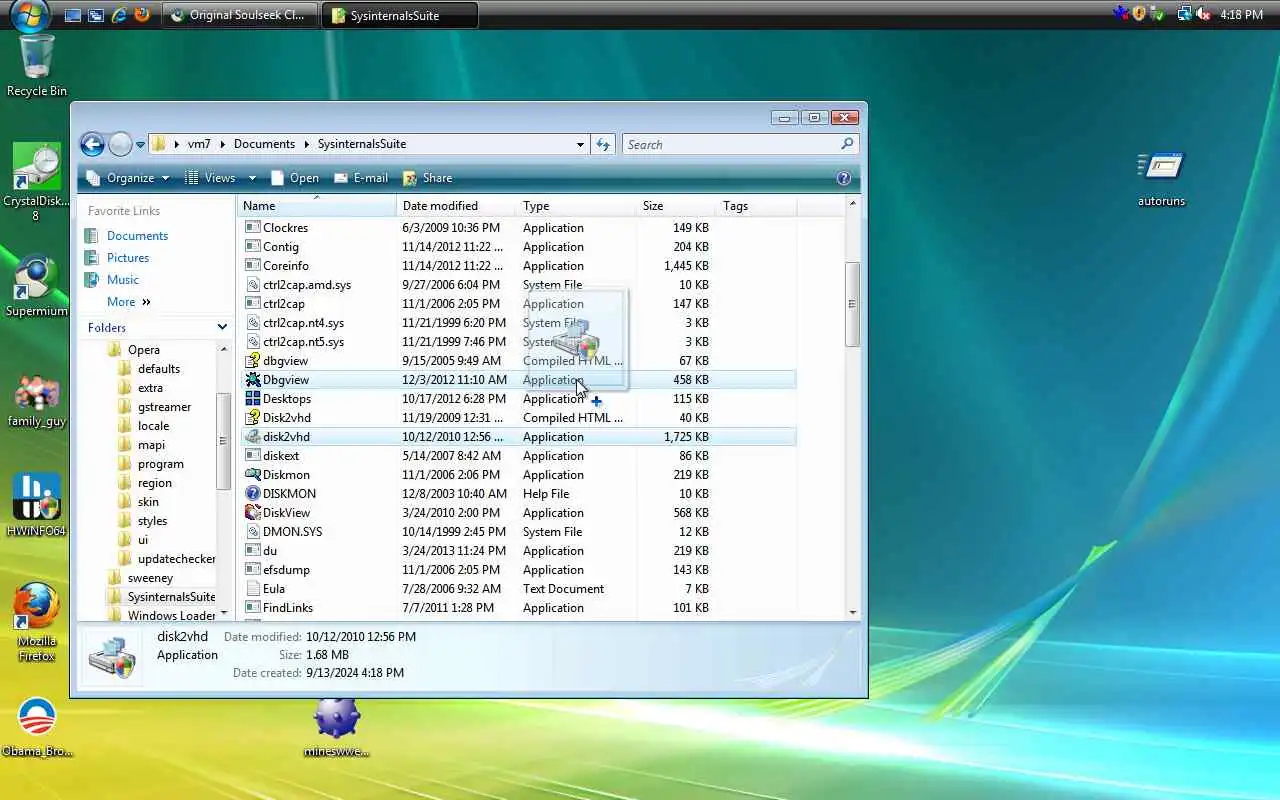
Task: Click the Back navigation arrow in Explorer
Action: pos(92,144)
